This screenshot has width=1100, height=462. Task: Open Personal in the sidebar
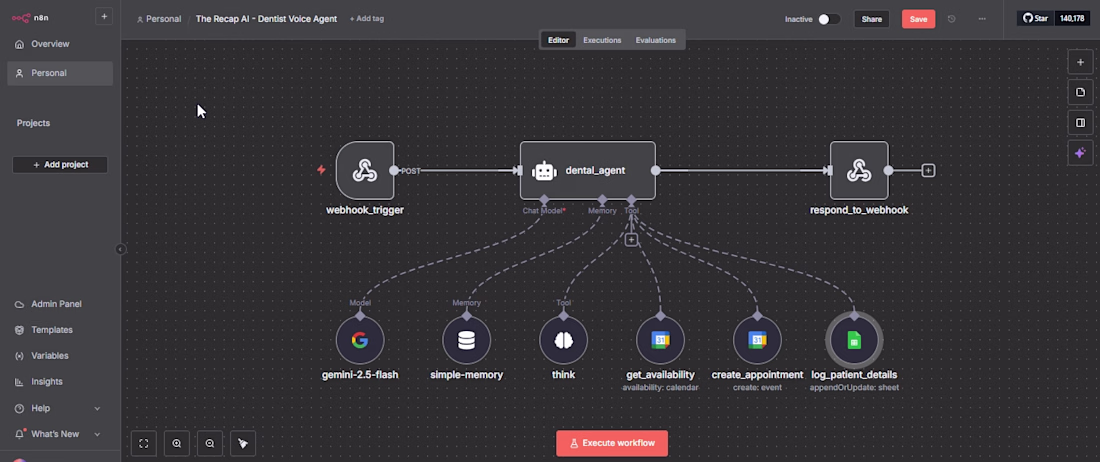click(60, 73)
